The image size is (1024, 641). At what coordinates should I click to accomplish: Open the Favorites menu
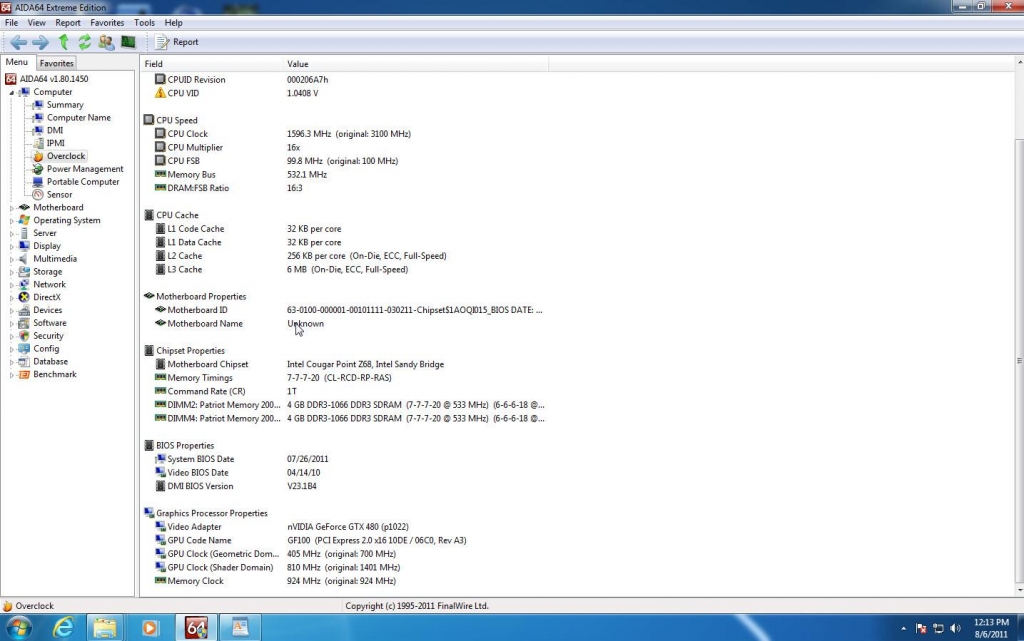click(x=107, y=22)
